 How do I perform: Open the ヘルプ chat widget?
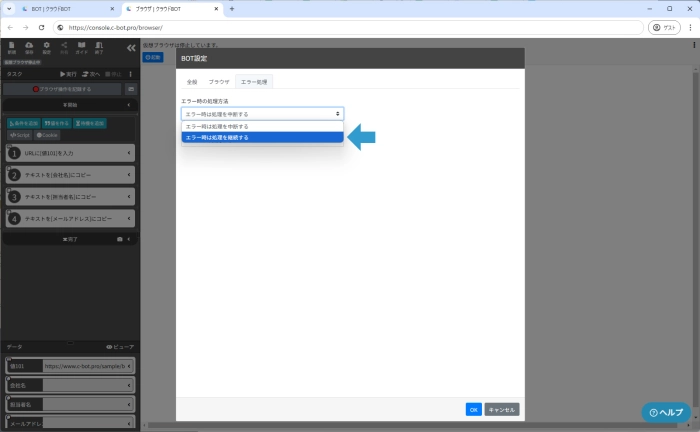666,412
